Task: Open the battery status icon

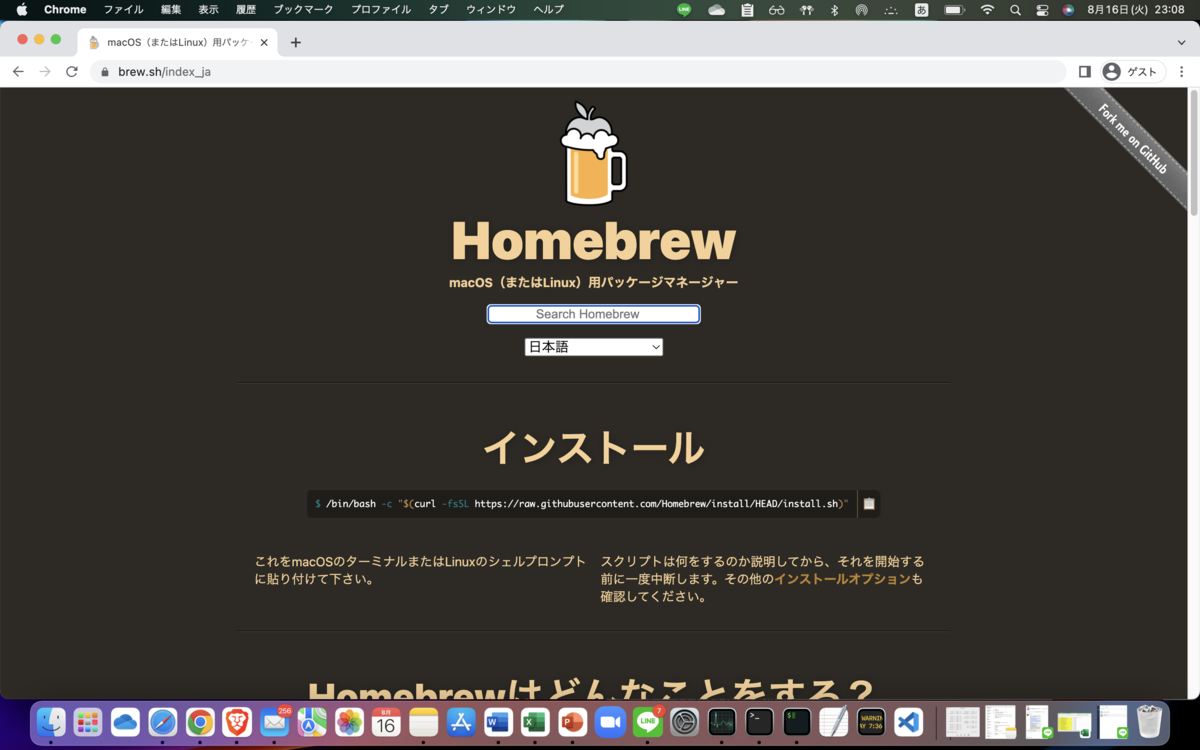Action: point(954,10)
